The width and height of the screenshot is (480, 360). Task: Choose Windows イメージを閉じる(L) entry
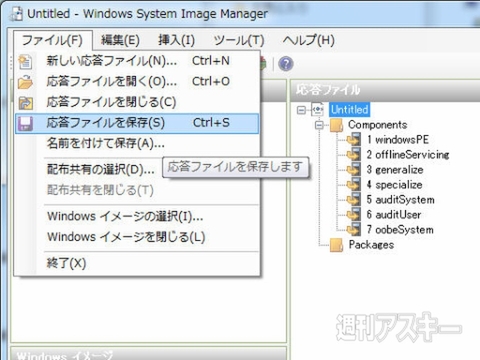coord(137,237)
